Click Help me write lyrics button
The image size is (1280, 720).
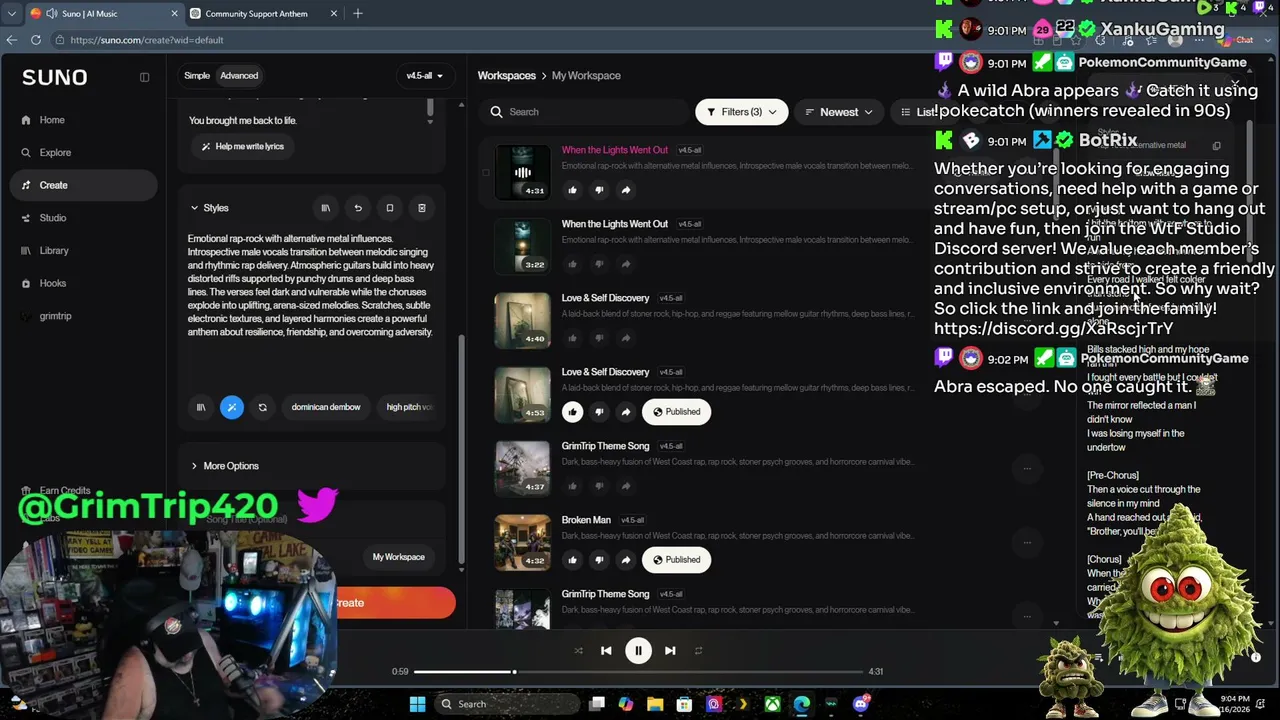pos(243,146)
